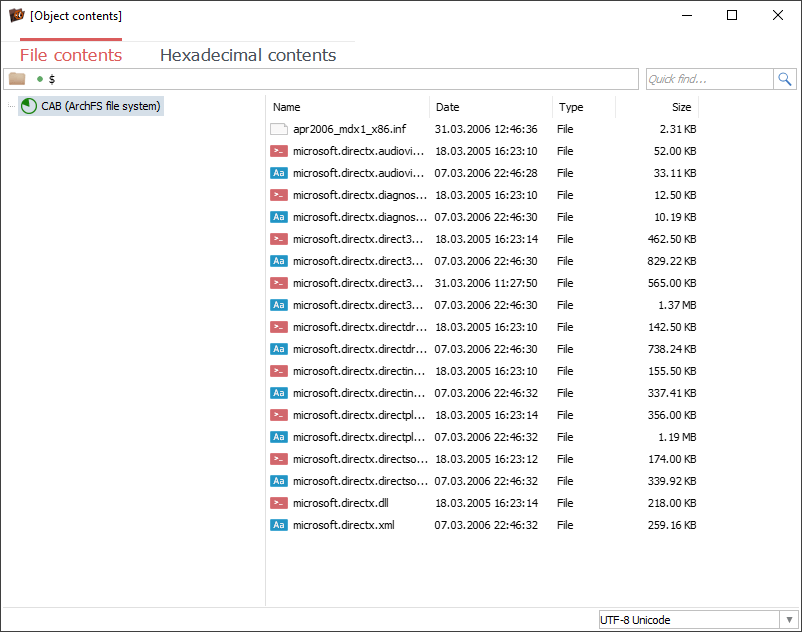Select the file name microsoft.directx.dll
This screenshot has height=632, width=802.
[341, 503]
